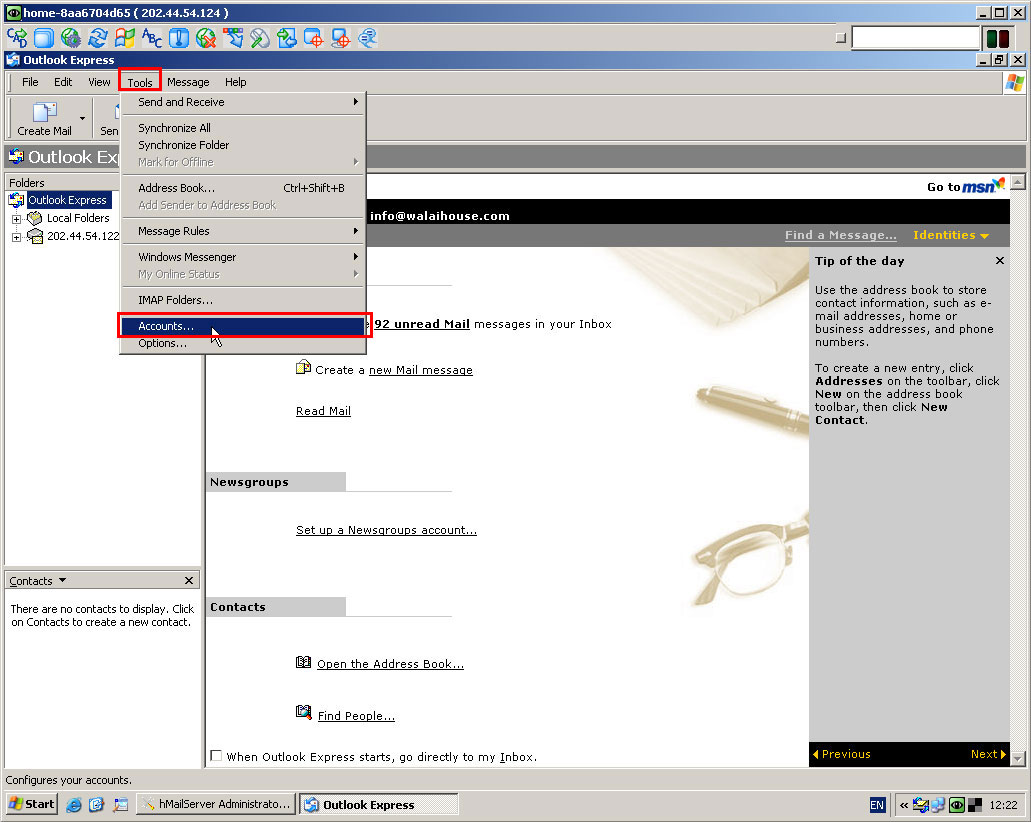Click the file transfer arrows icon

point(287,38)
